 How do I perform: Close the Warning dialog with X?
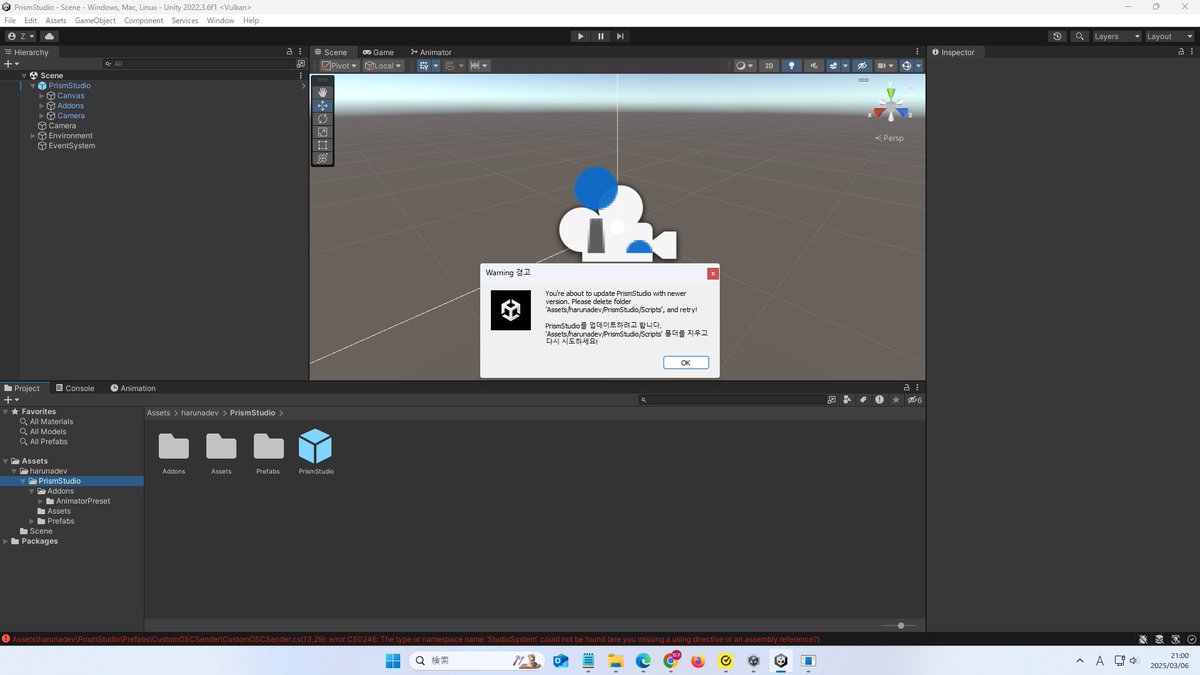tap(713, 273)
